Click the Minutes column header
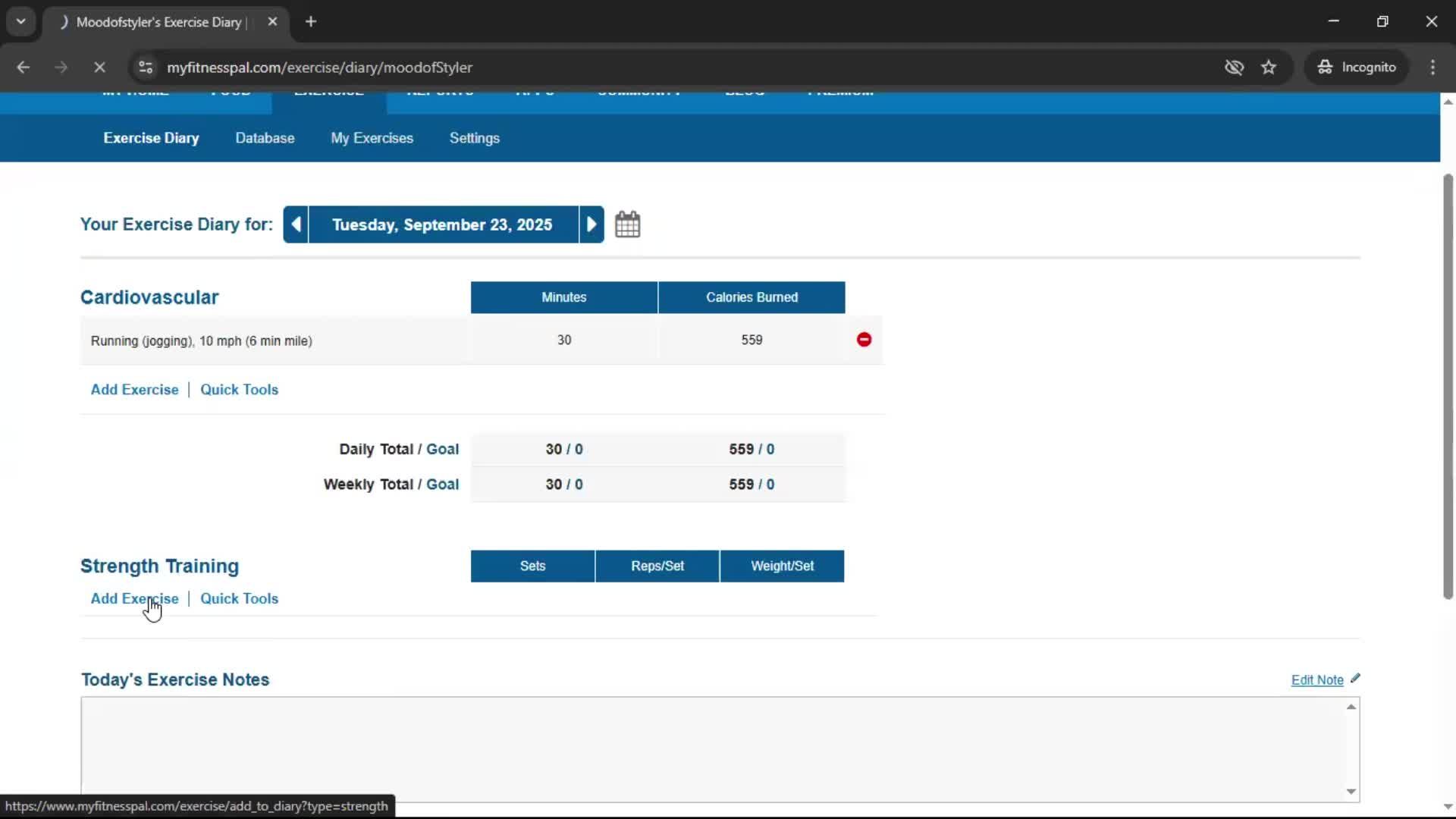1456x819 pixels. click(564, 297)
